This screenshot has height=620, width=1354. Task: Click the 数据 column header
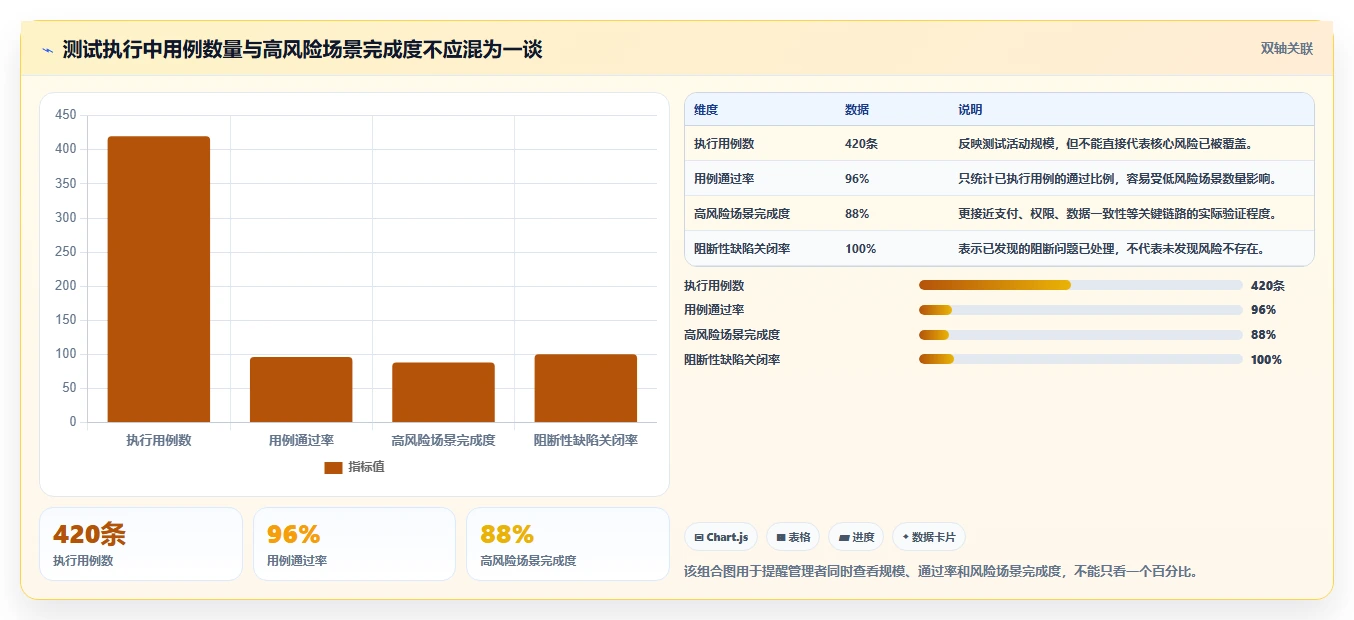point(857,110)
